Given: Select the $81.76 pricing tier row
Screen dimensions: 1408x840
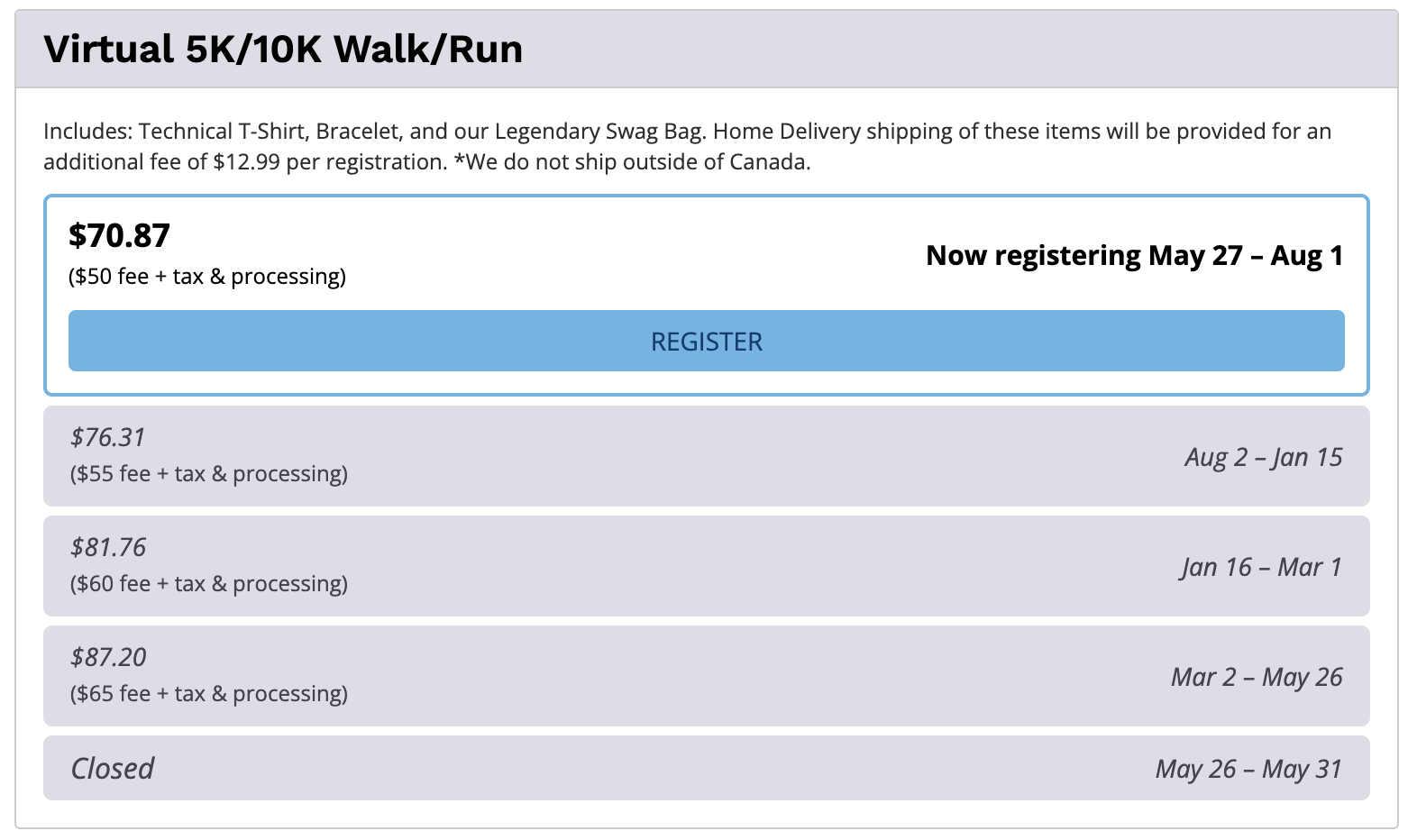Looking at the screenshot, I should [706, 566].
